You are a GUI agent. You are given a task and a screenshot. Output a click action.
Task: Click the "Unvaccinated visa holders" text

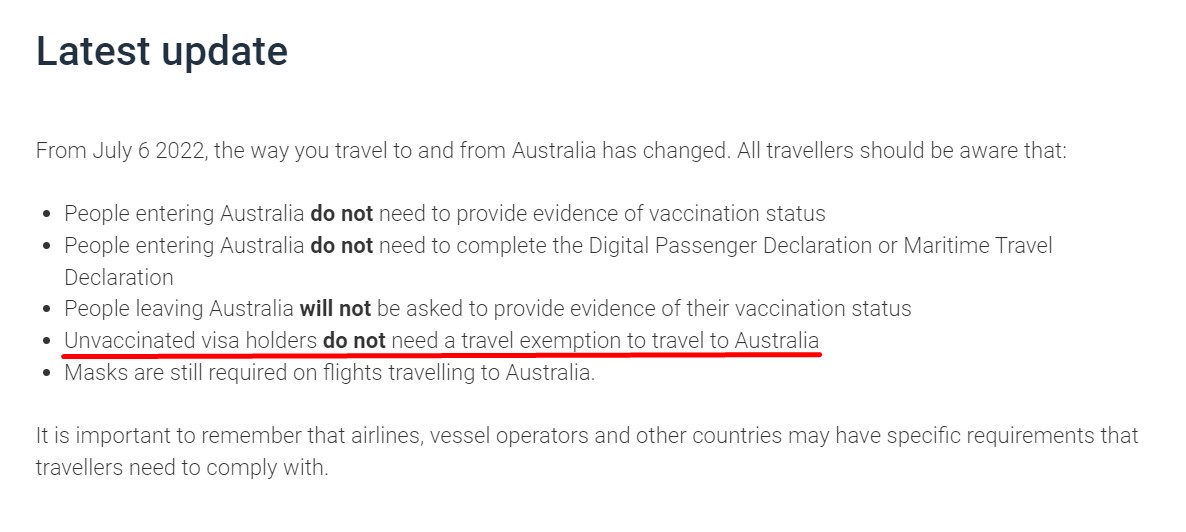[190, 341]
